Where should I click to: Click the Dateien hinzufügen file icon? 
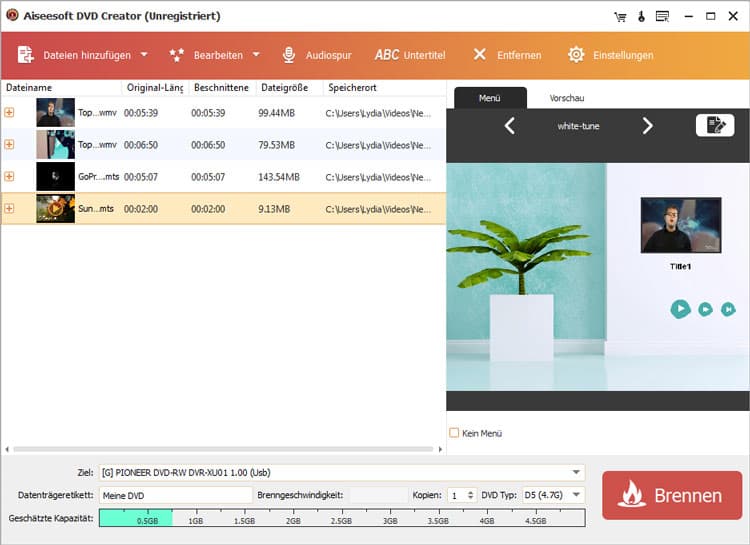(x=26, y=55)
